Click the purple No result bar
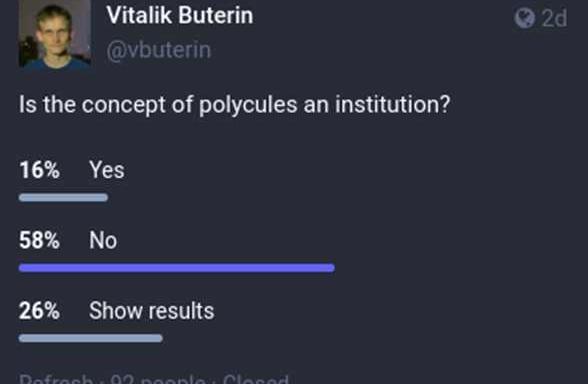The image size is (588, 384). click(x=177, y=268)
